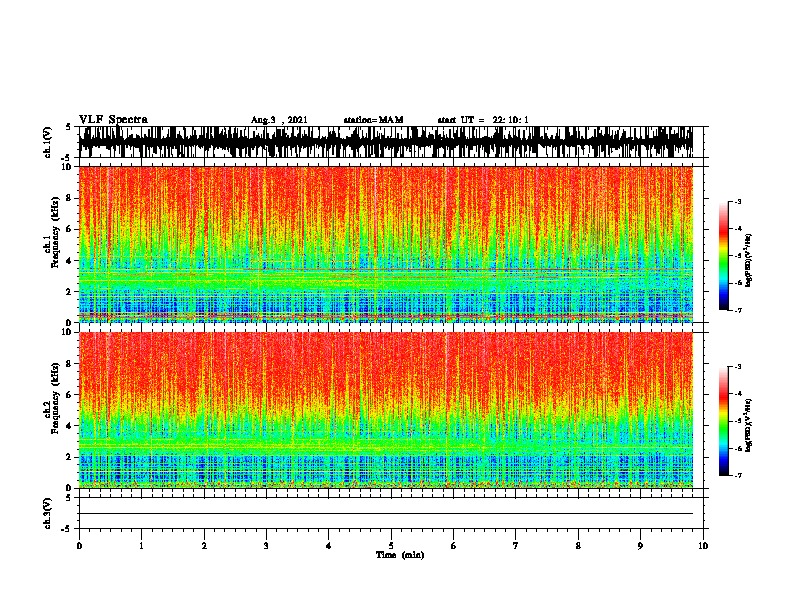Viewport: 792px width, 612px height.
Task: Click time axis tick label "3"
Action: pyautogui.click(x=266, y=546)
